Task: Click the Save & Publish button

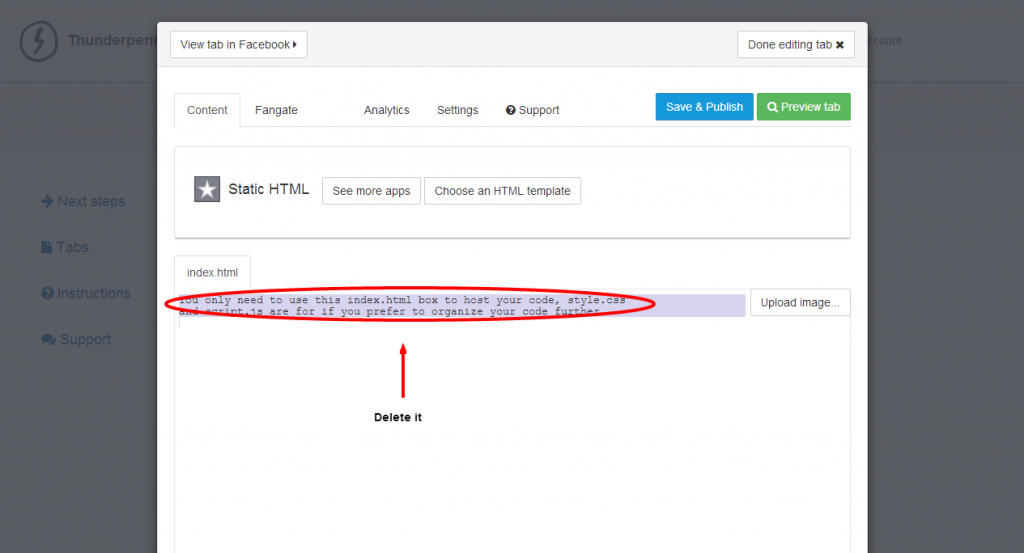Action: pyautogui.click(x=705, y=106)
